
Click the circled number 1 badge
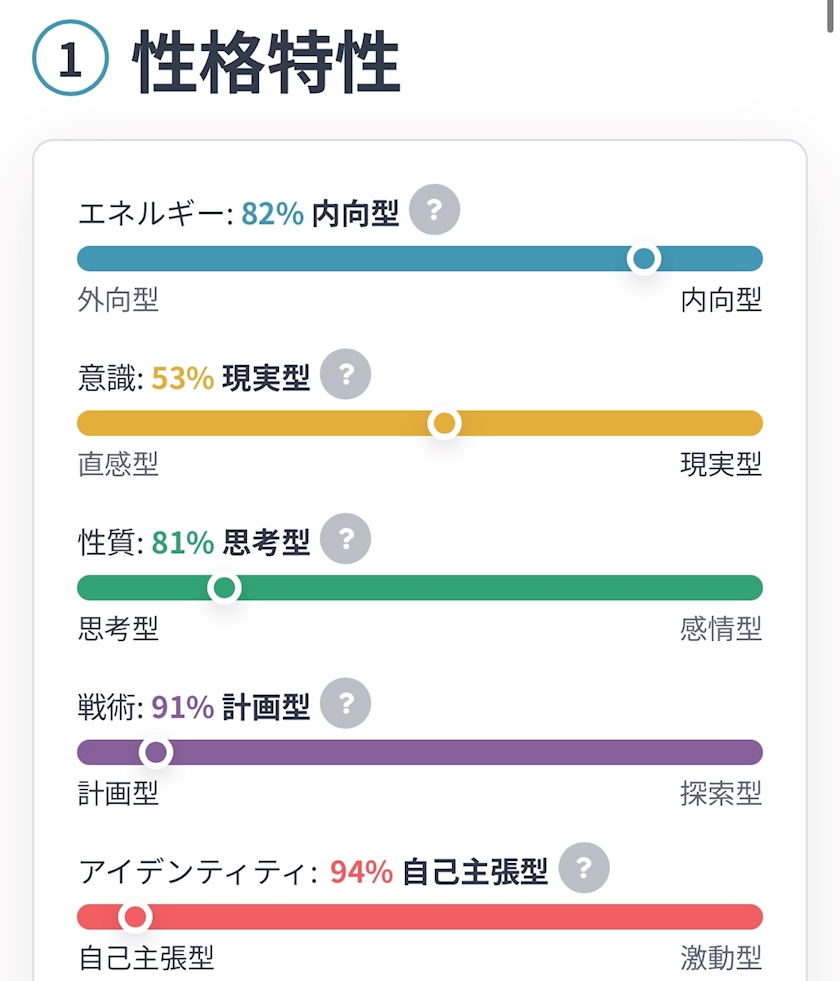click(70, 58)
